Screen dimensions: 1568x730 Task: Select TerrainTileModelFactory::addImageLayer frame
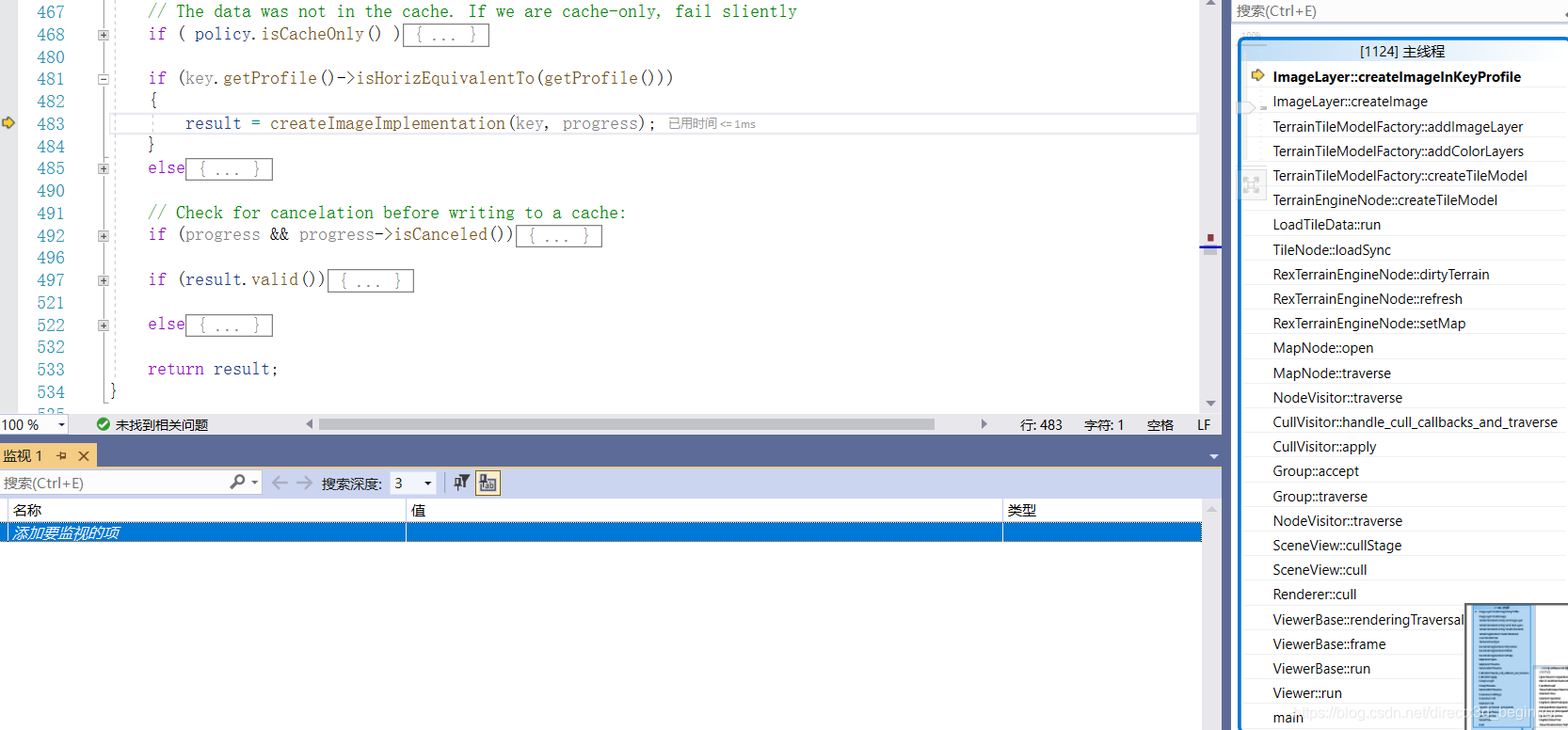click(1398, 126)
